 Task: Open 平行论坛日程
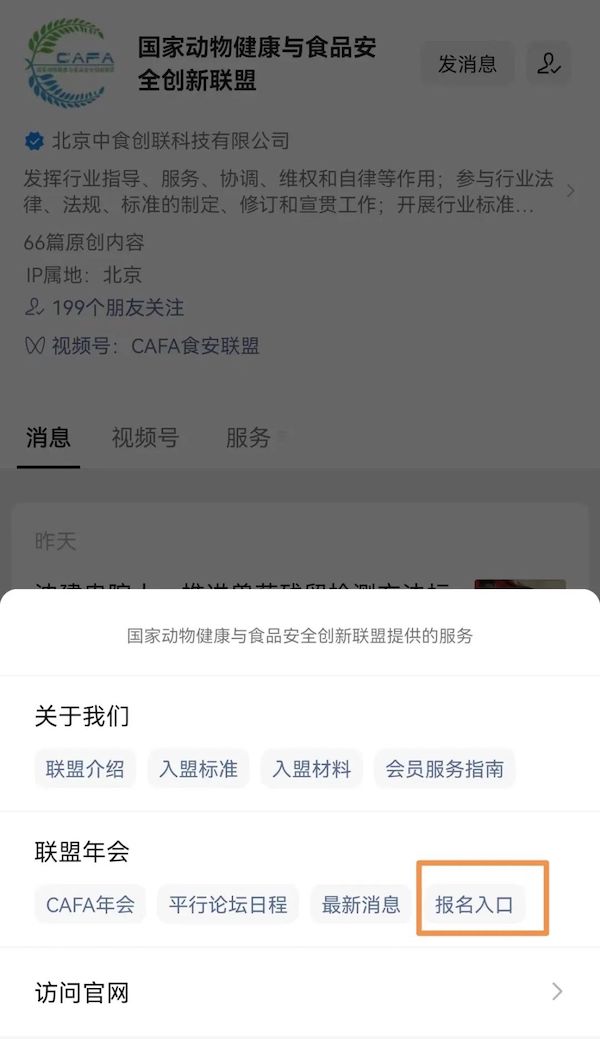pyautogui.click(x=228, y=904)
